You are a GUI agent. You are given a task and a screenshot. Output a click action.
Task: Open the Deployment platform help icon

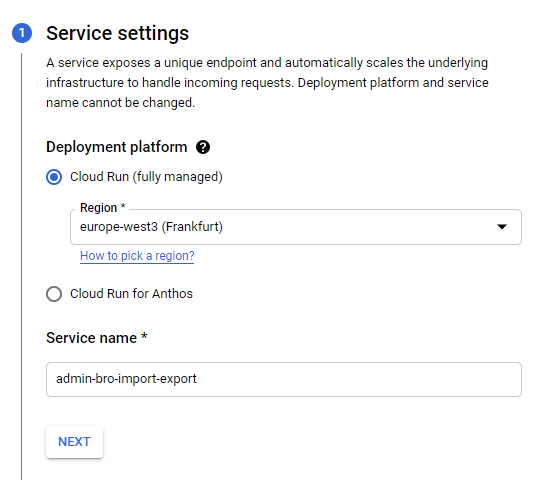pos(203,147)
